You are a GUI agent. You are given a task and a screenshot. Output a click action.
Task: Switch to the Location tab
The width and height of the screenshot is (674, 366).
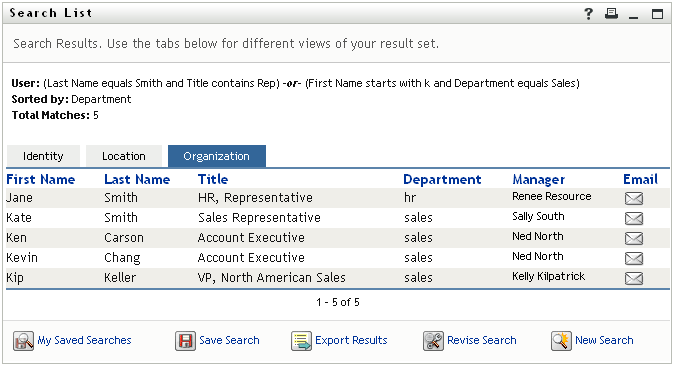click(124, 156)
